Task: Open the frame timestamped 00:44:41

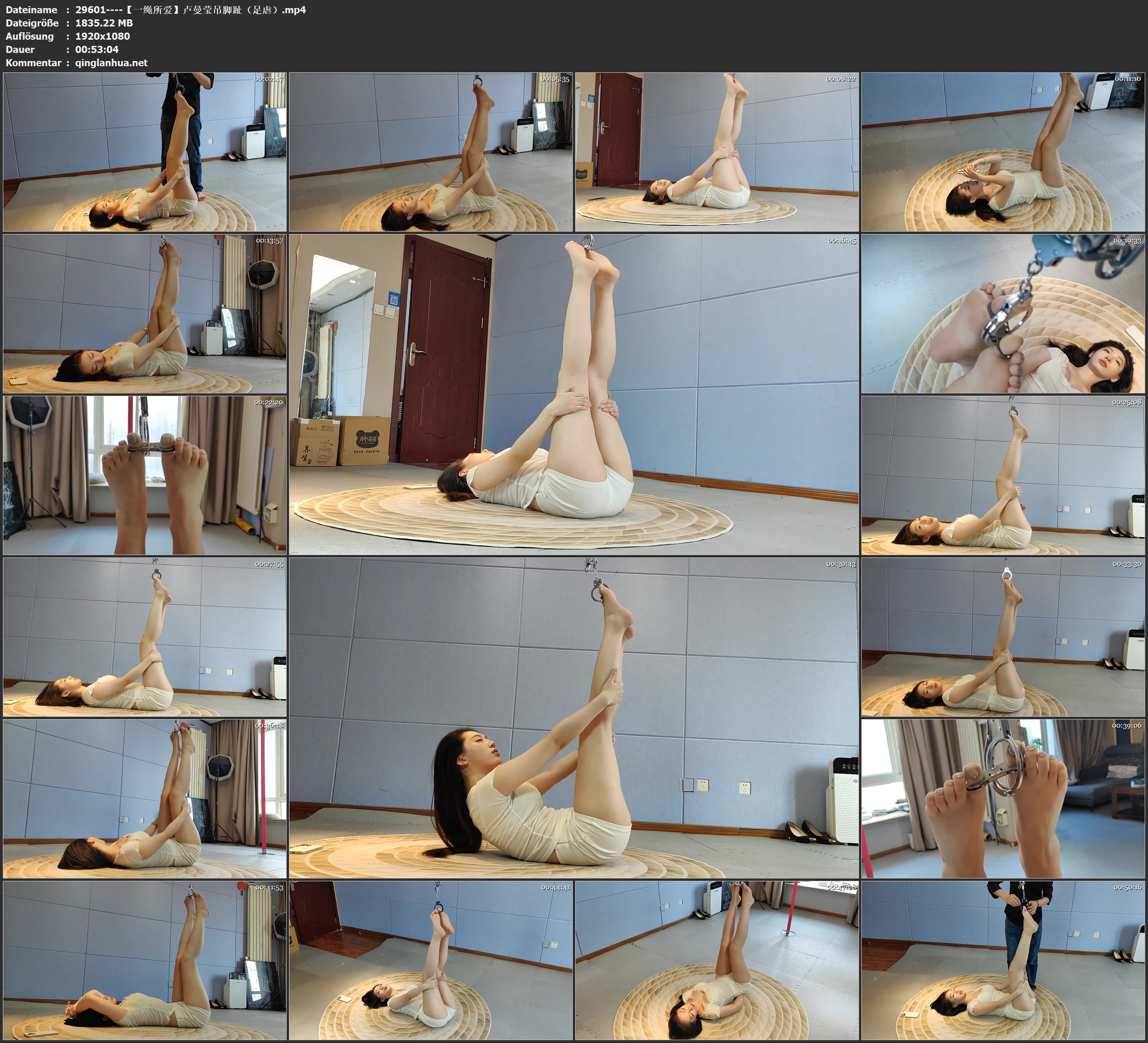Action: click(x=430, y=960)
